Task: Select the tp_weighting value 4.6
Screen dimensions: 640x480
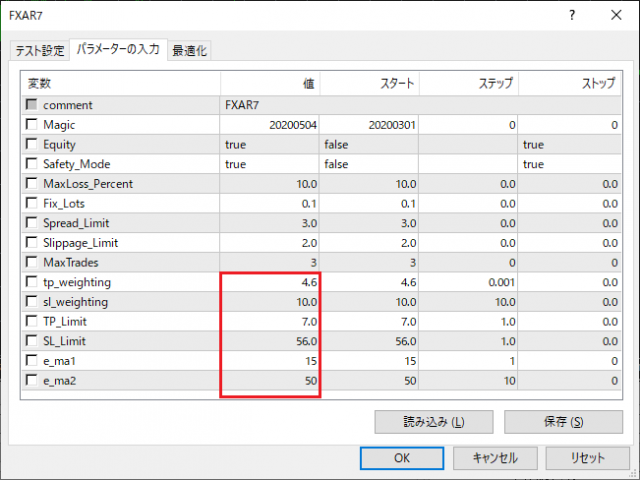Action: pyautogui.click(x=269, y=282)
